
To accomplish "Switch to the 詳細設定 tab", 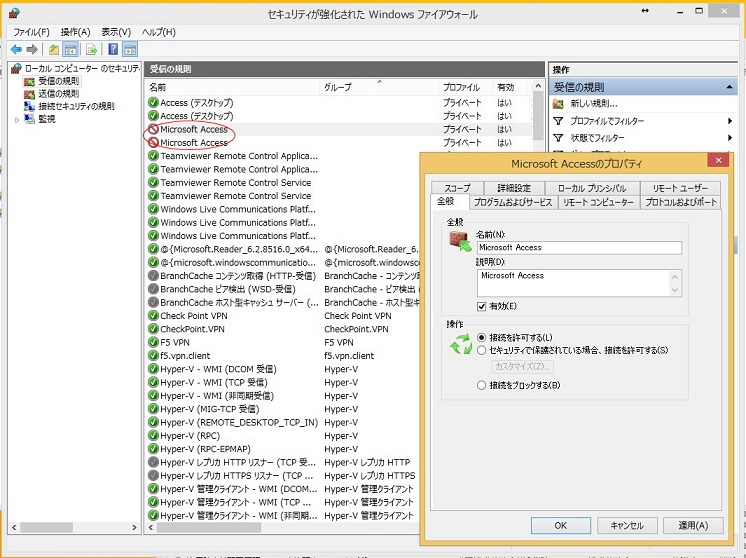I will pyautogui.click(x=514, y=188).
